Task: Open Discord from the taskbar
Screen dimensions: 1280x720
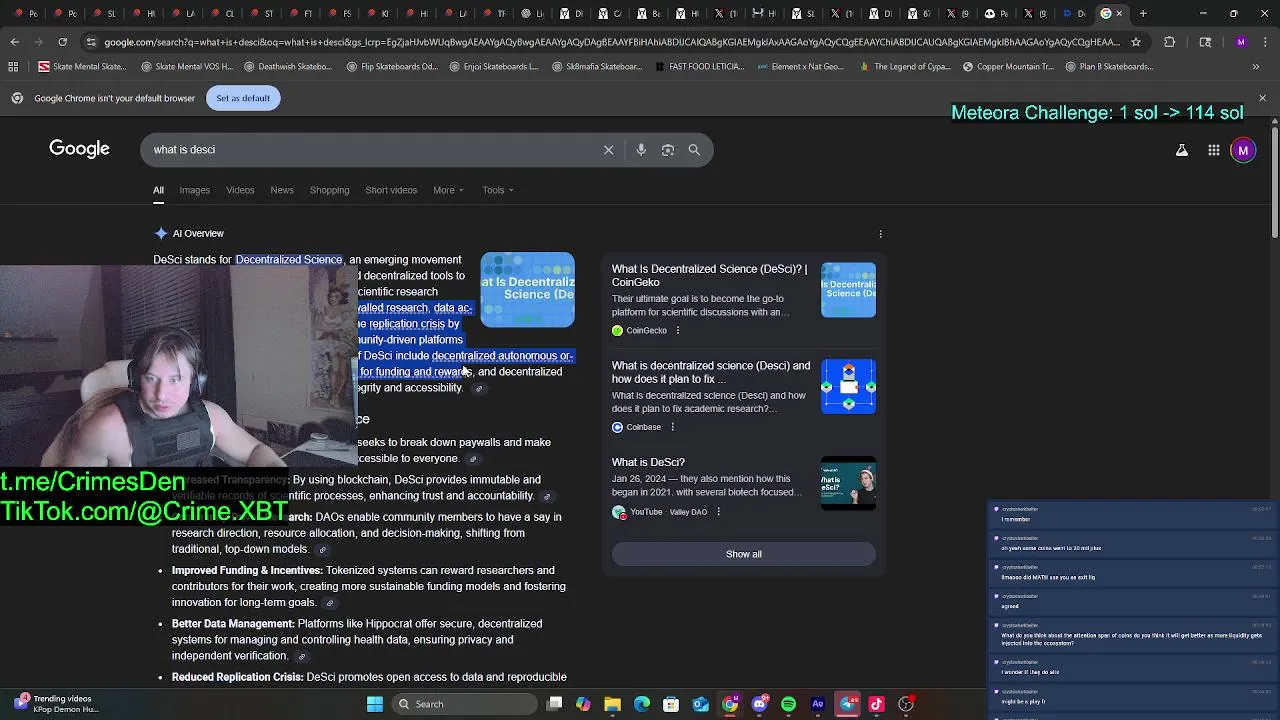Action: 760,704
